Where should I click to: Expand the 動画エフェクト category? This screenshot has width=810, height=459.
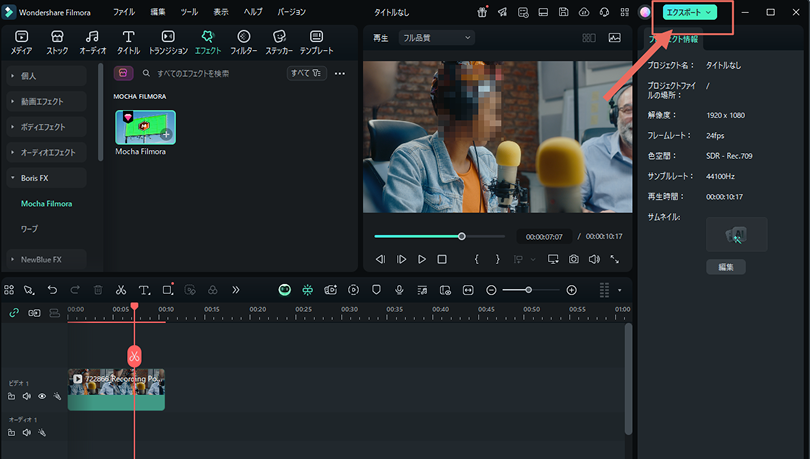click(x=46, y=102)
